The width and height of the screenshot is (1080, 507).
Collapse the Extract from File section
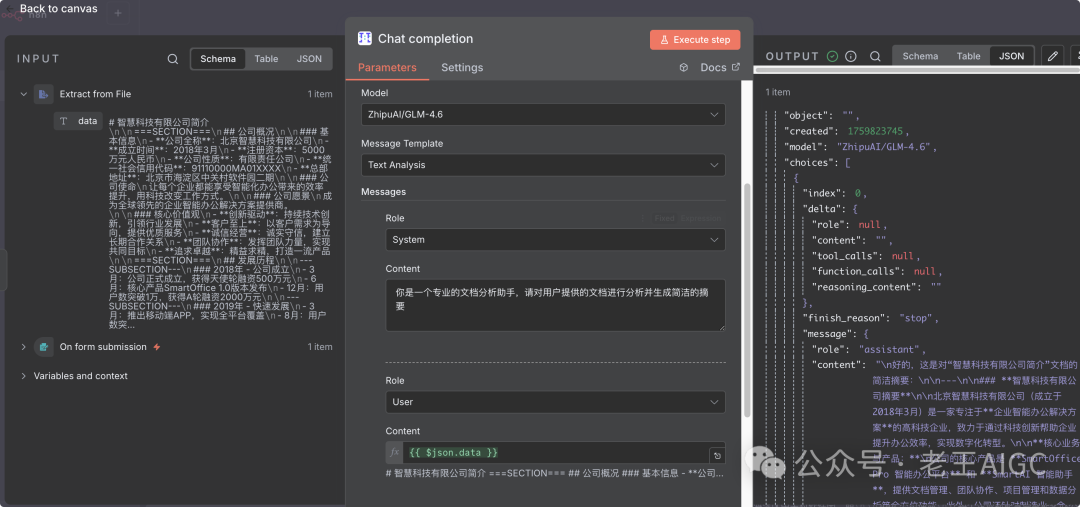coord(23,94)
